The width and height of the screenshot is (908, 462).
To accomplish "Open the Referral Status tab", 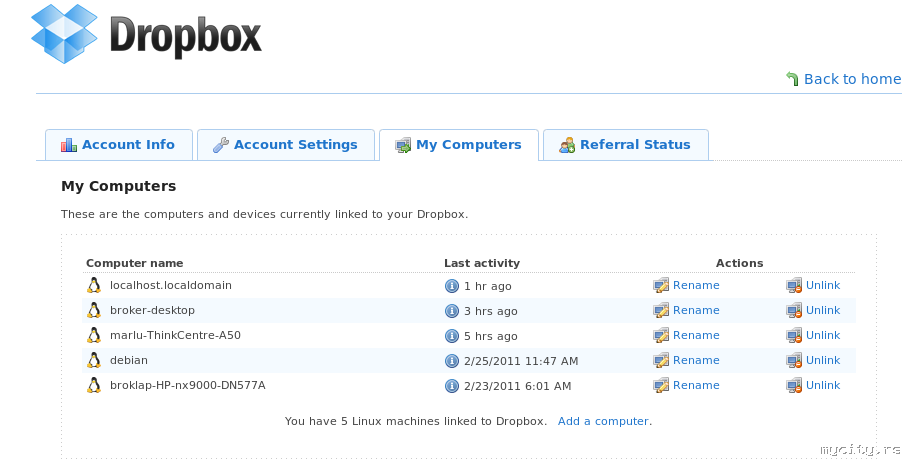I will (x=625, y=145).
